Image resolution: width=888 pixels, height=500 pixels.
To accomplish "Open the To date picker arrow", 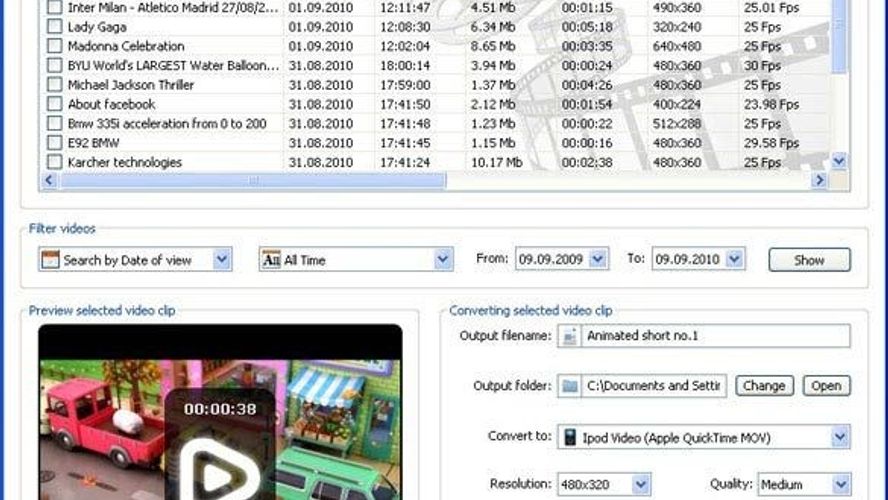I will 735,259.
